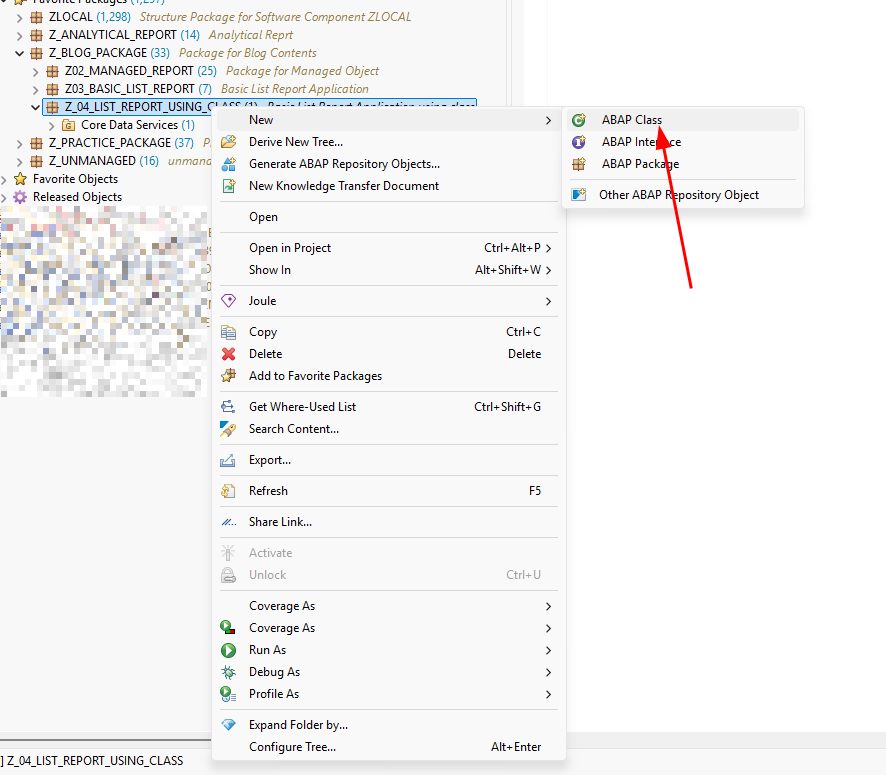
Task: Open the first Coverage As submenu
Action: click(388, 606)
